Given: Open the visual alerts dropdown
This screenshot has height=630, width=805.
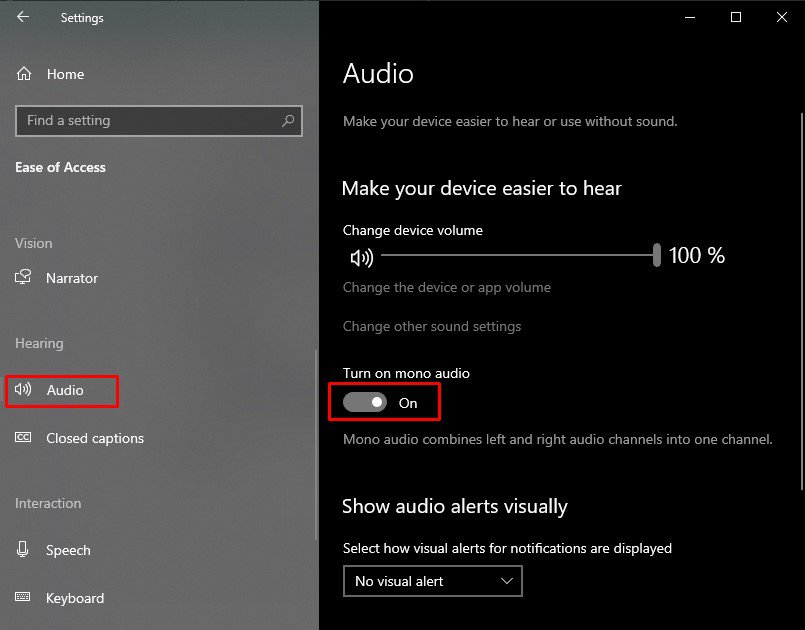Looking at the screenshot, I should point(433,581).
